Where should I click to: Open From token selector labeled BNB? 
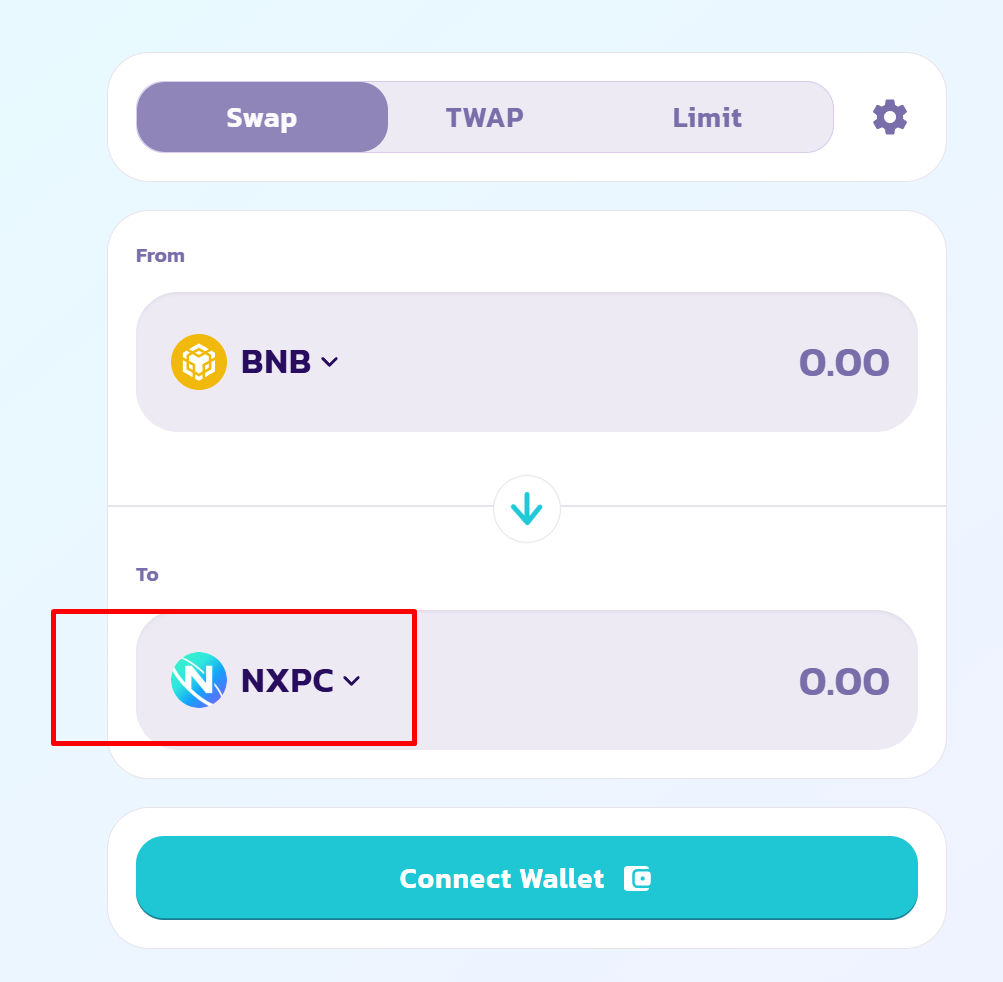(255, 362)
